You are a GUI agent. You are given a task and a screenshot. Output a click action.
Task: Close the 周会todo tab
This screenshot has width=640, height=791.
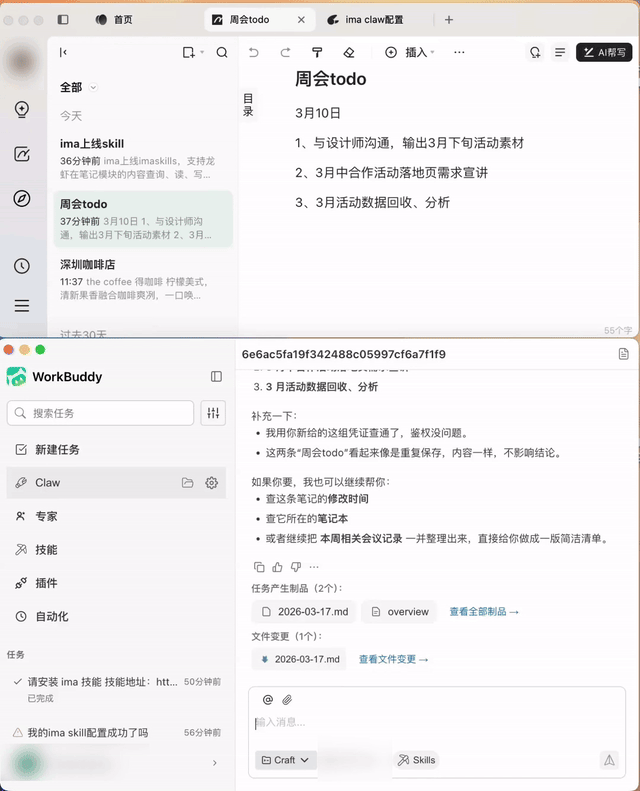(301, 20)
